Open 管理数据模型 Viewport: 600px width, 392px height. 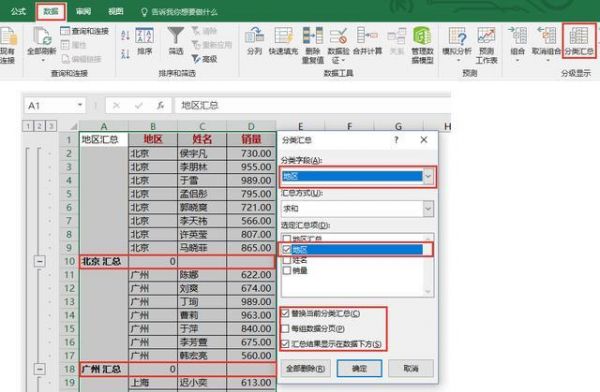click(x=422, y=45)
